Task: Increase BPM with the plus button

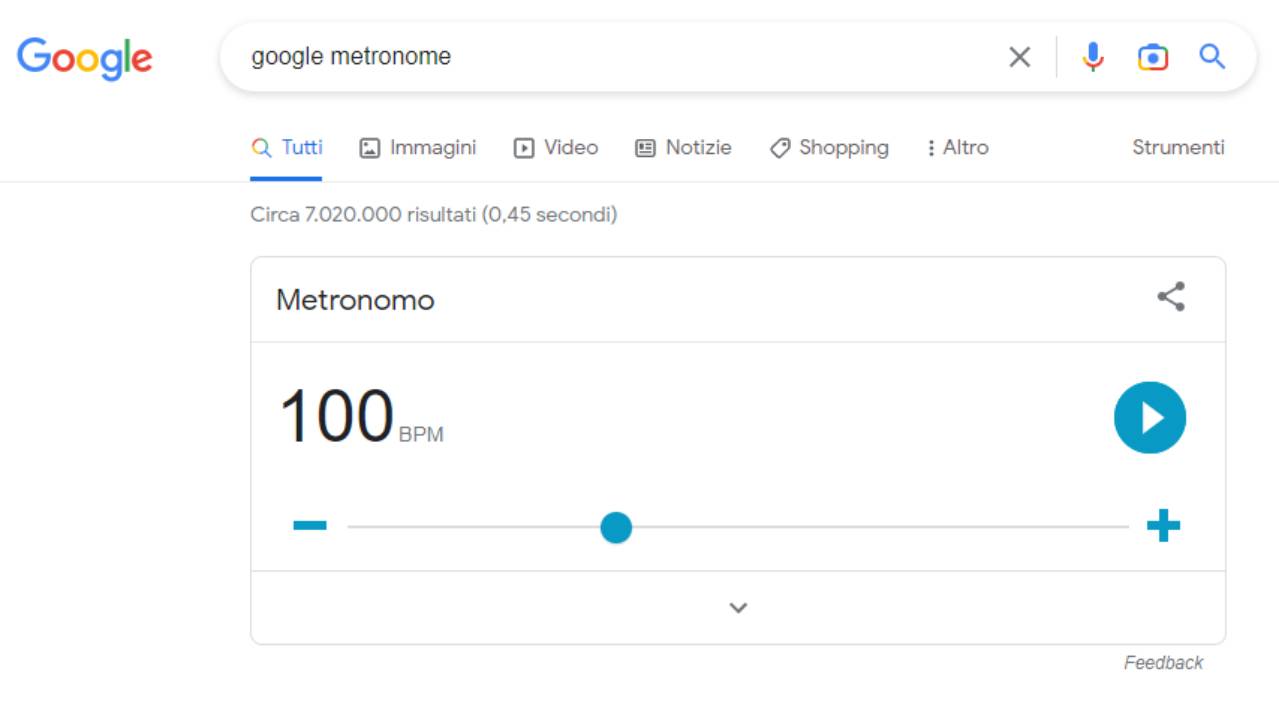Action: point(1163,526)
